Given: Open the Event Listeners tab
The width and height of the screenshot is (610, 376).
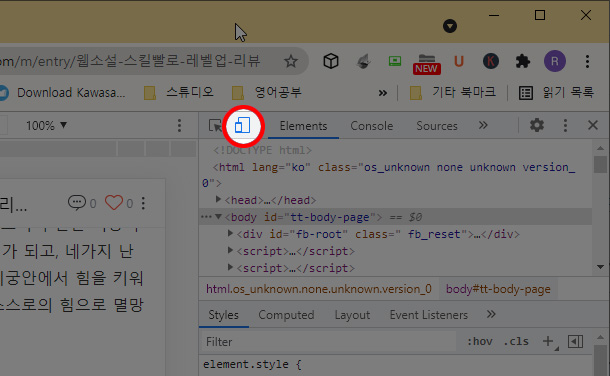Looking at the screenshot, I should (x=429, y=315).
